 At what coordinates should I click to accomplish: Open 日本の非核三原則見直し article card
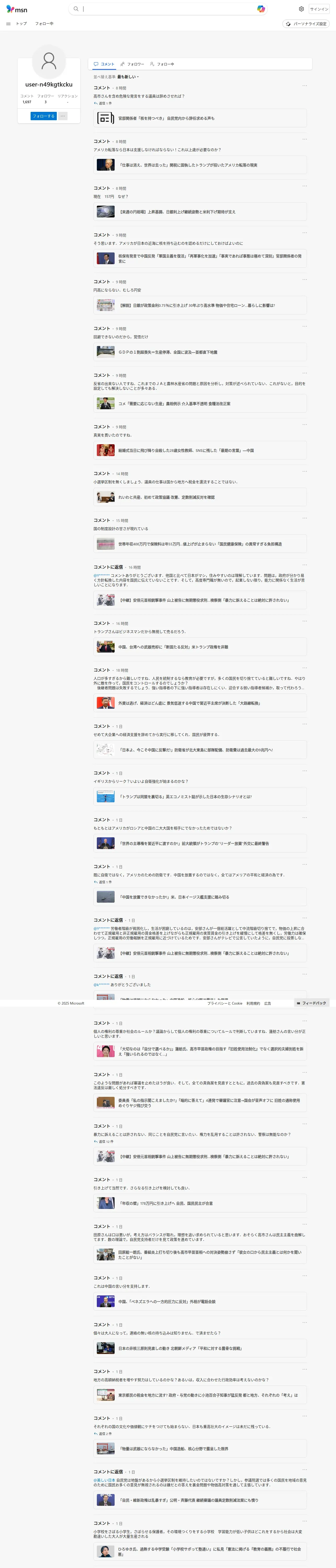tap(200, 1348)
